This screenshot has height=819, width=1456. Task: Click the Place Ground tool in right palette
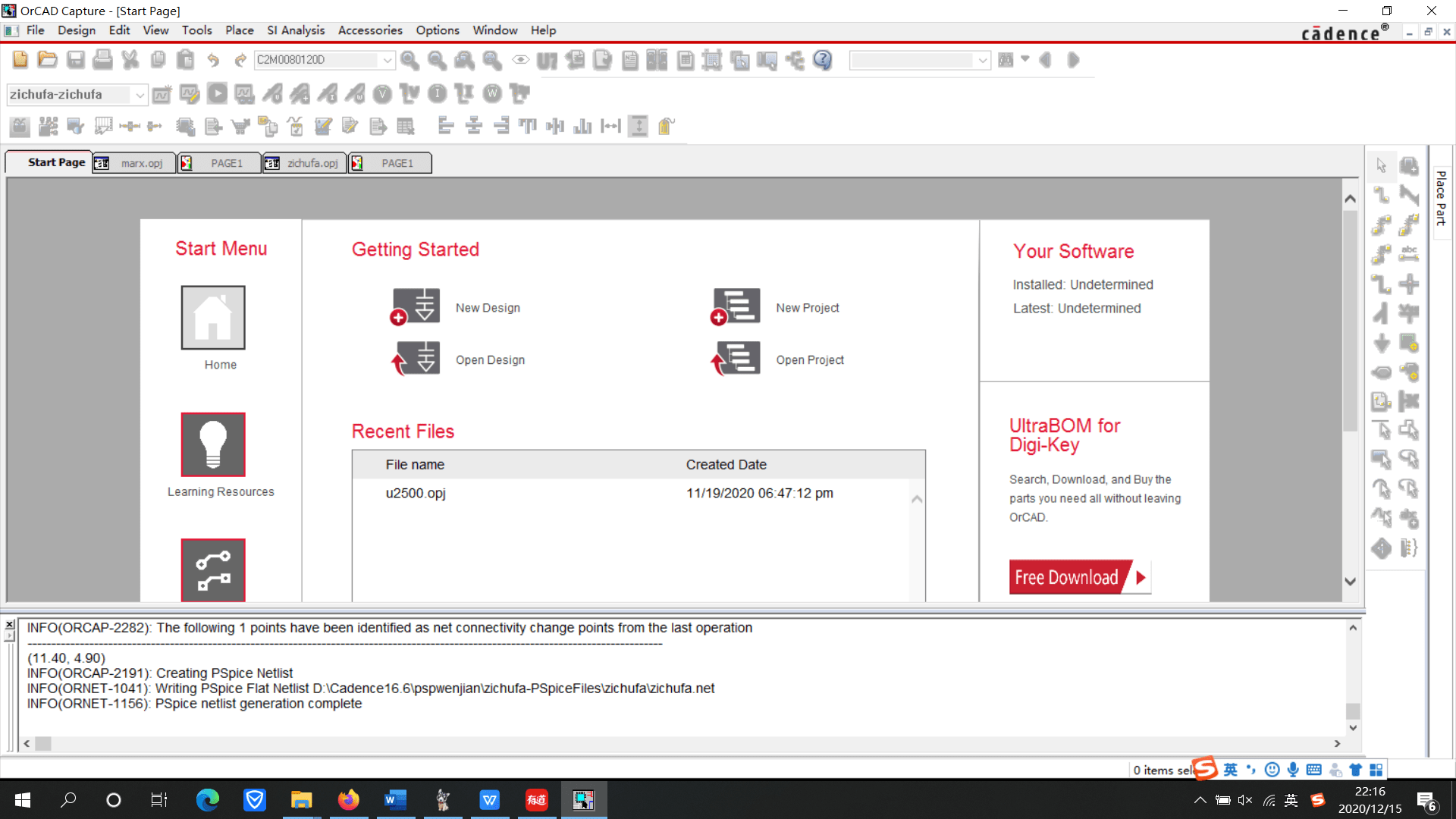click(1382, 343)
